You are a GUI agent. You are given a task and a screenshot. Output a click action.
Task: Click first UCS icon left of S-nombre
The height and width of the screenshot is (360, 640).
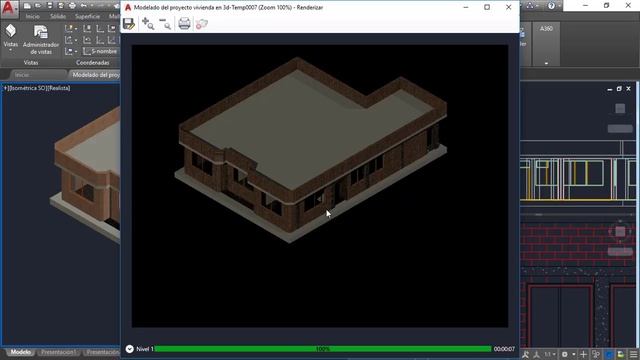click(70, 51)
